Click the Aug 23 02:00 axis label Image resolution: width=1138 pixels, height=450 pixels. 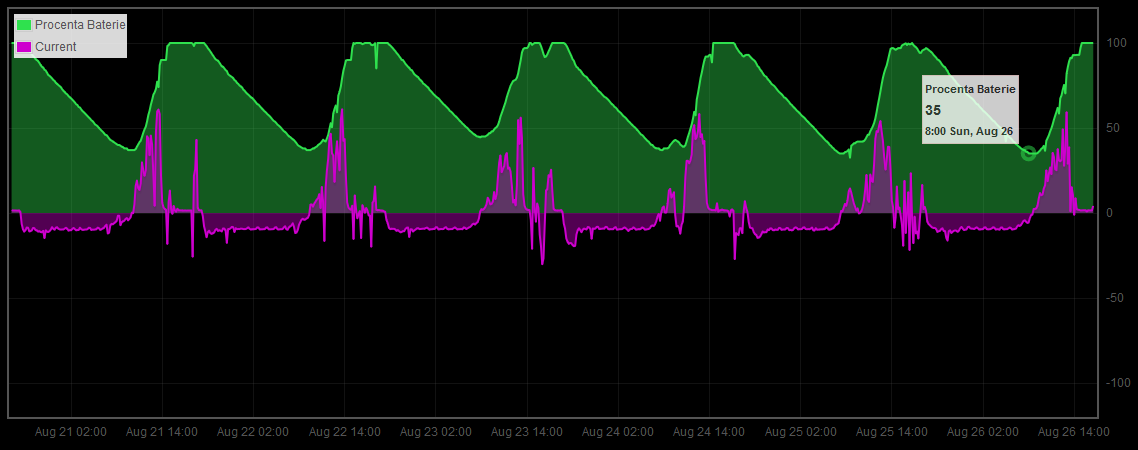(436, 432)
